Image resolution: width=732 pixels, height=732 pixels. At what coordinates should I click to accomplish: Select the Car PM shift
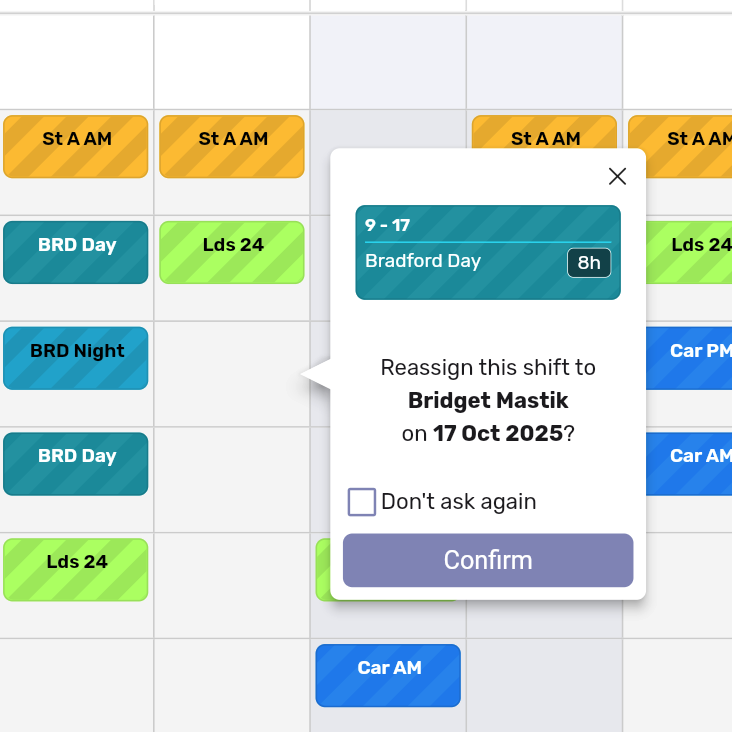[x=690, y=357]
